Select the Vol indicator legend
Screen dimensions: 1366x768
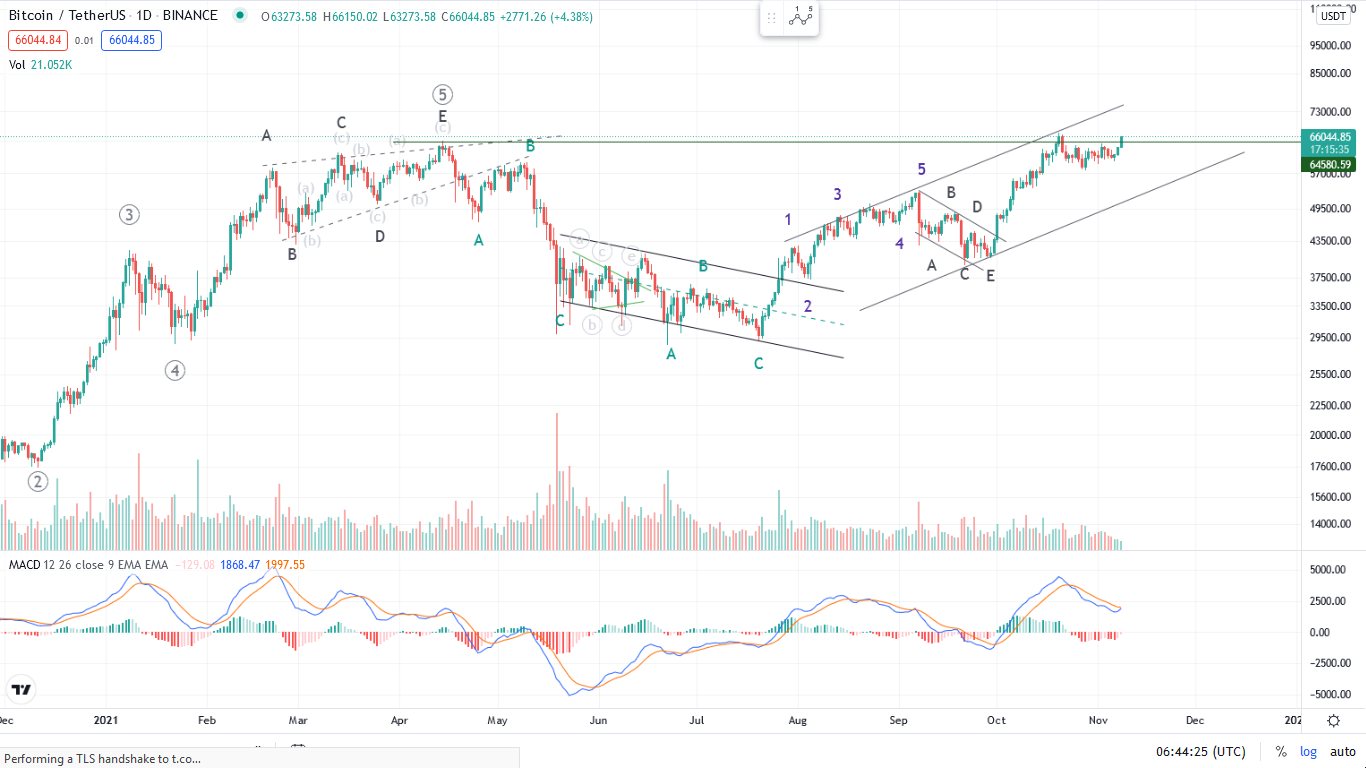click(17, 65)
